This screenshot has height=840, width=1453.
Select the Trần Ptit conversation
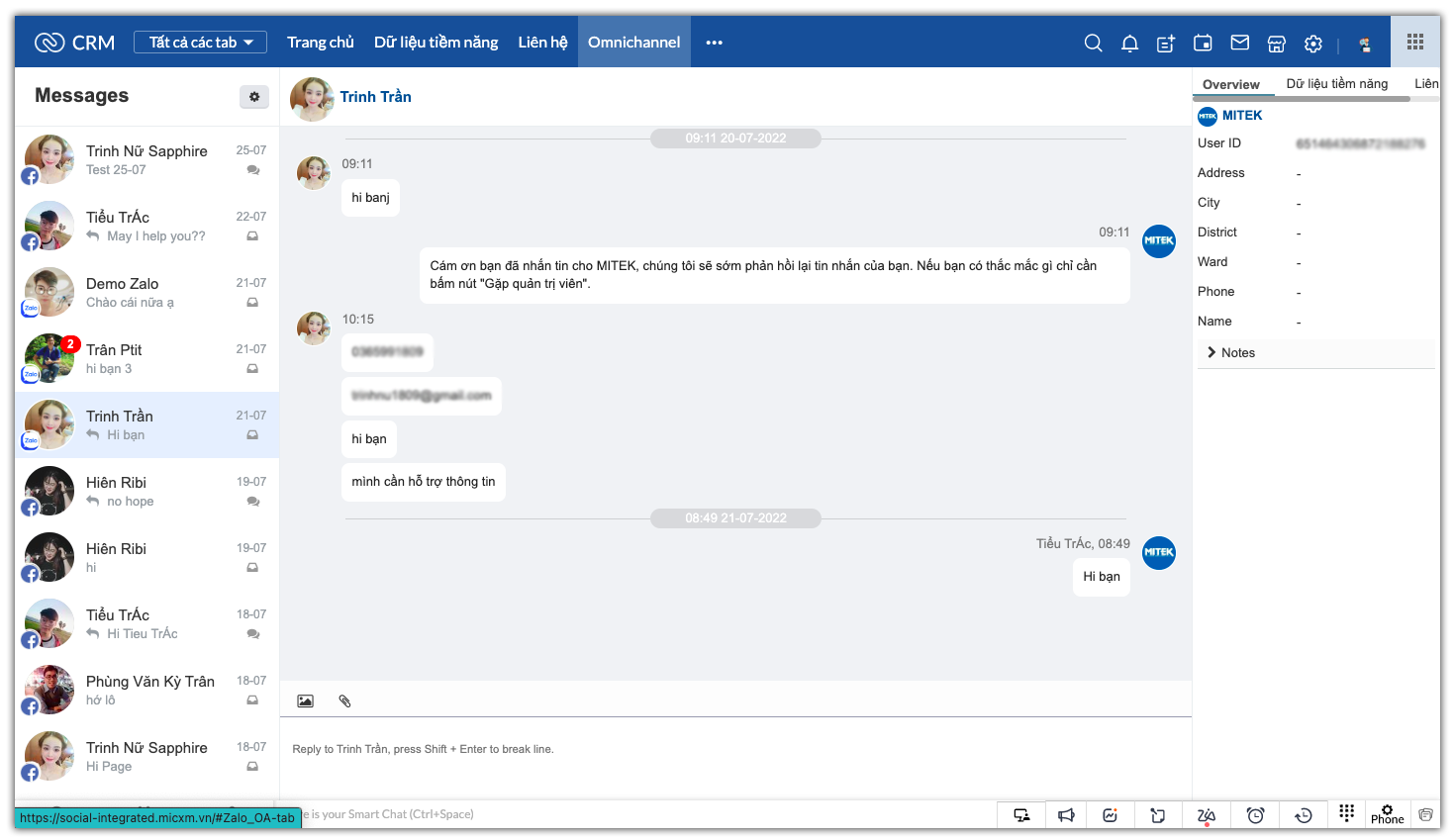click(146, 358)
